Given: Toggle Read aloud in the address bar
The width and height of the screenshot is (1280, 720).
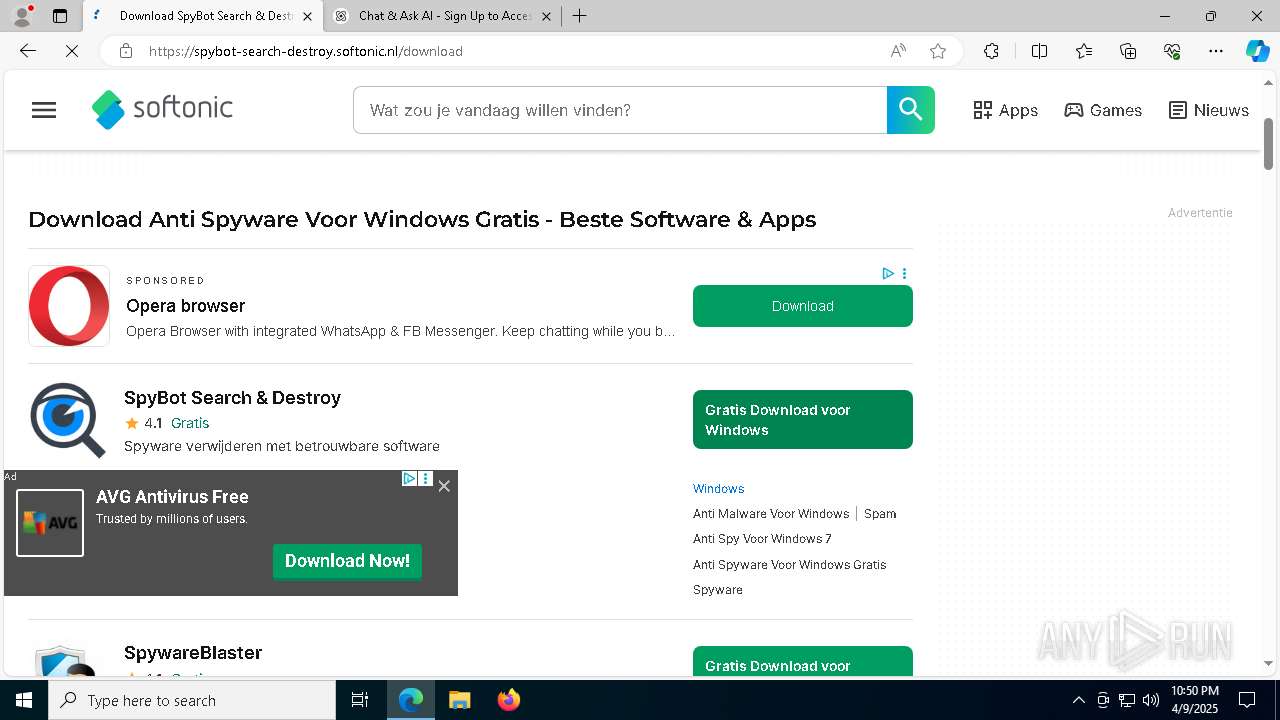Looking at the screenshot, I should [x=898, y=51].
